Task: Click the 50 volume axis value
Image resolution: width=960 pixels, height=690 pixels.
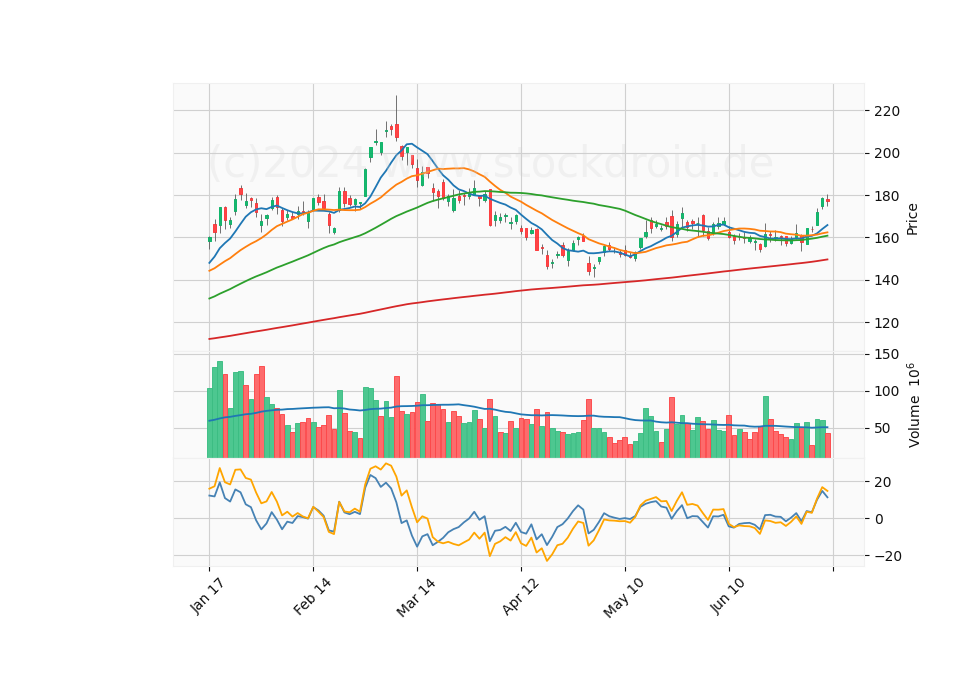Action: (x=883, y=429)
